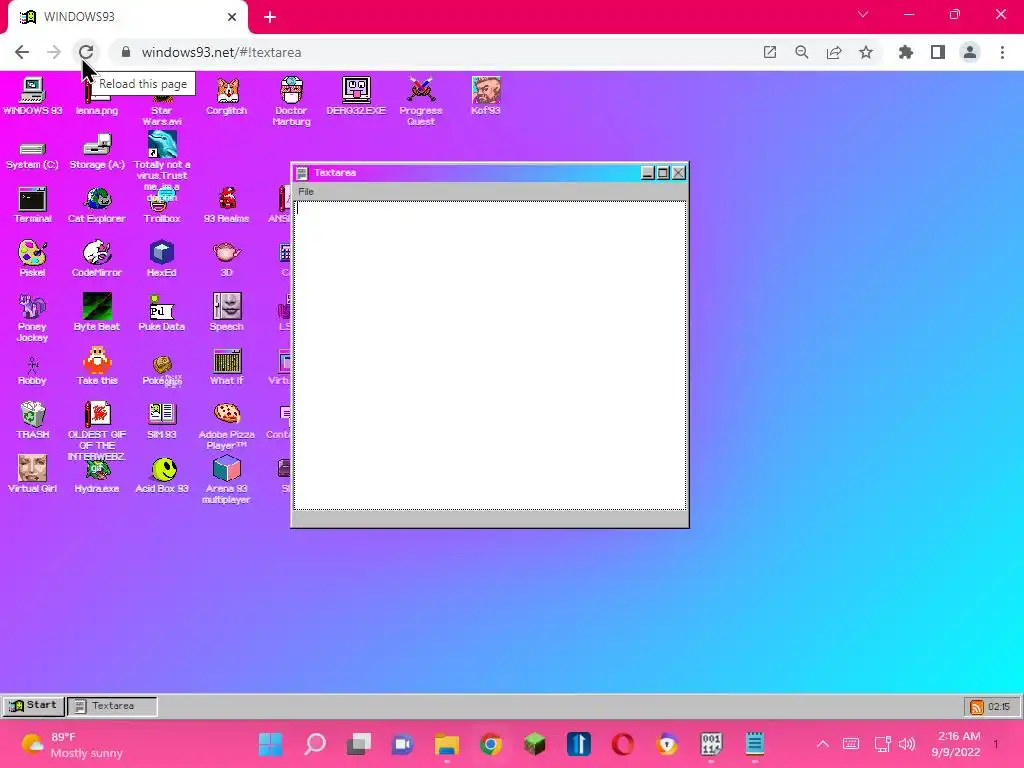Screen dimensions: 1024x768
Task: Click the RSS icon near the 02:15 clock
Action: tap(976, 707)
